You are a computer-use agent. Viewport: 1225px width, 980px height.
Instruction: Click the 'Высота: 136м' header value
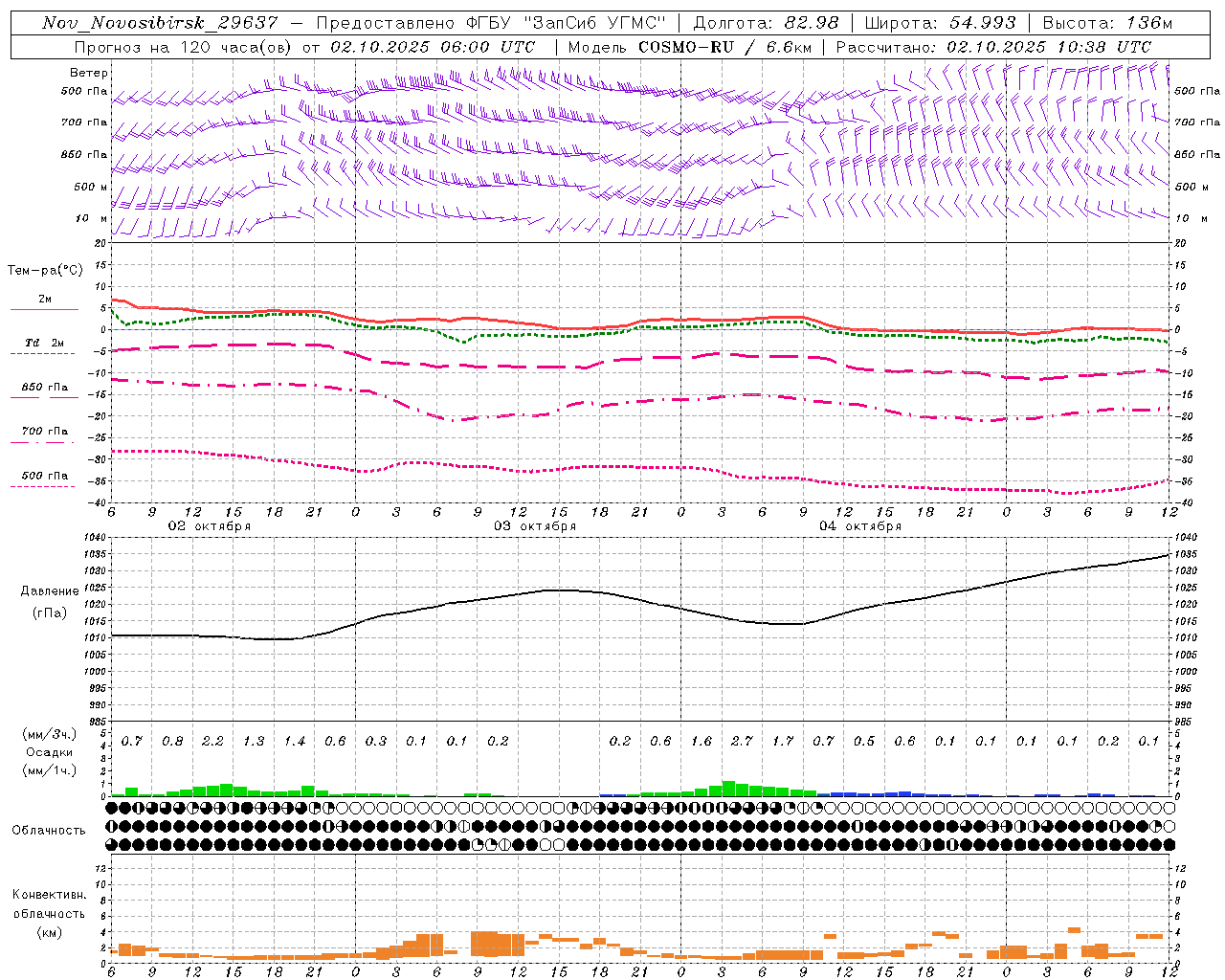(x=1107, y=23)
